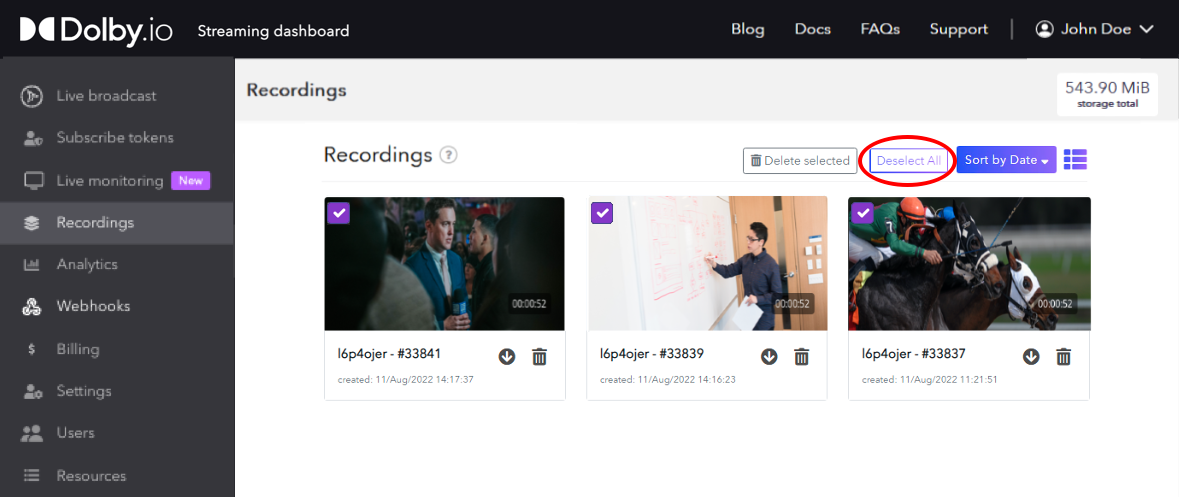
Task: Open Webhooks from the sidebar
Action: (93, 306)
